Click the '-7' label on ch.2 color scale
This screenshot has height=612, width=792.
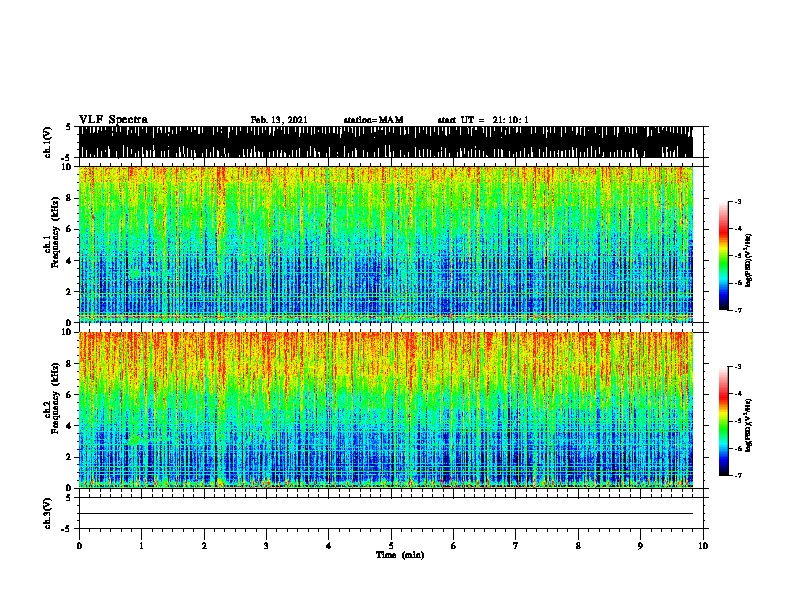click(737, 475)
